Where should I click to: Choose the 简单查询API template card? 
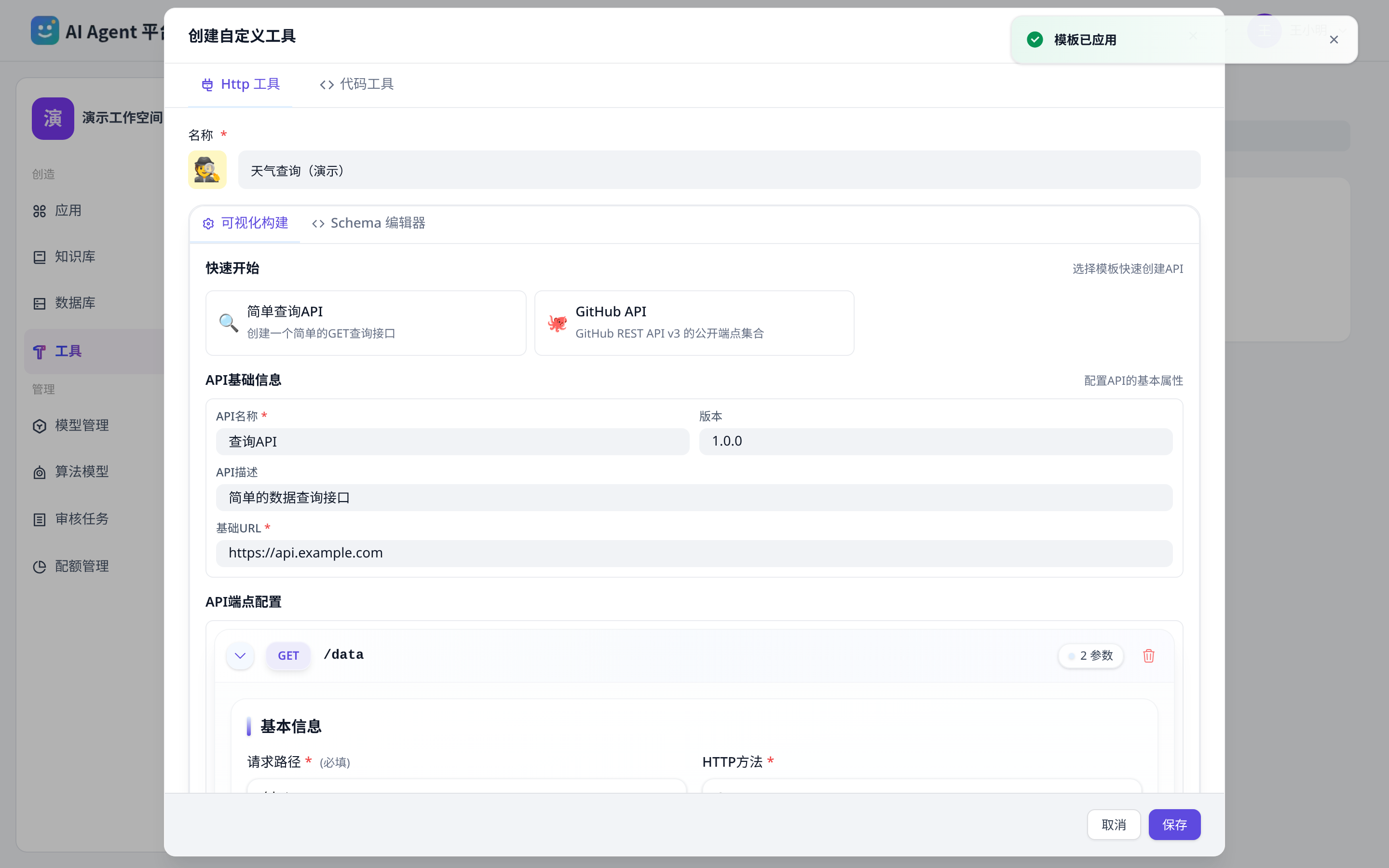[366, 323]
